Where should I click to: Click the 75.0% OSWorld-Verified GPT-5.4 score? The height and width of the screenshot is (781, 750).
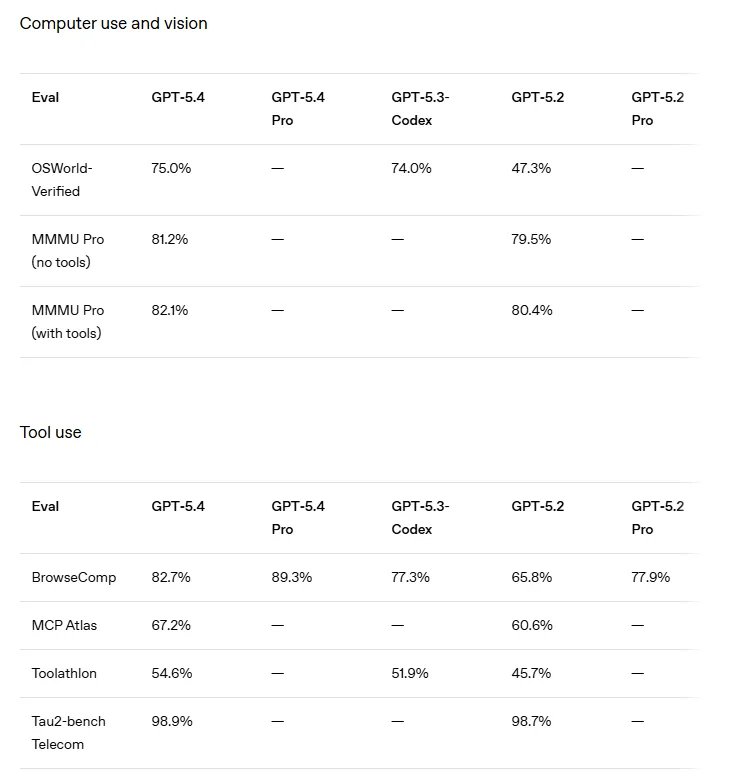(171, 168)
